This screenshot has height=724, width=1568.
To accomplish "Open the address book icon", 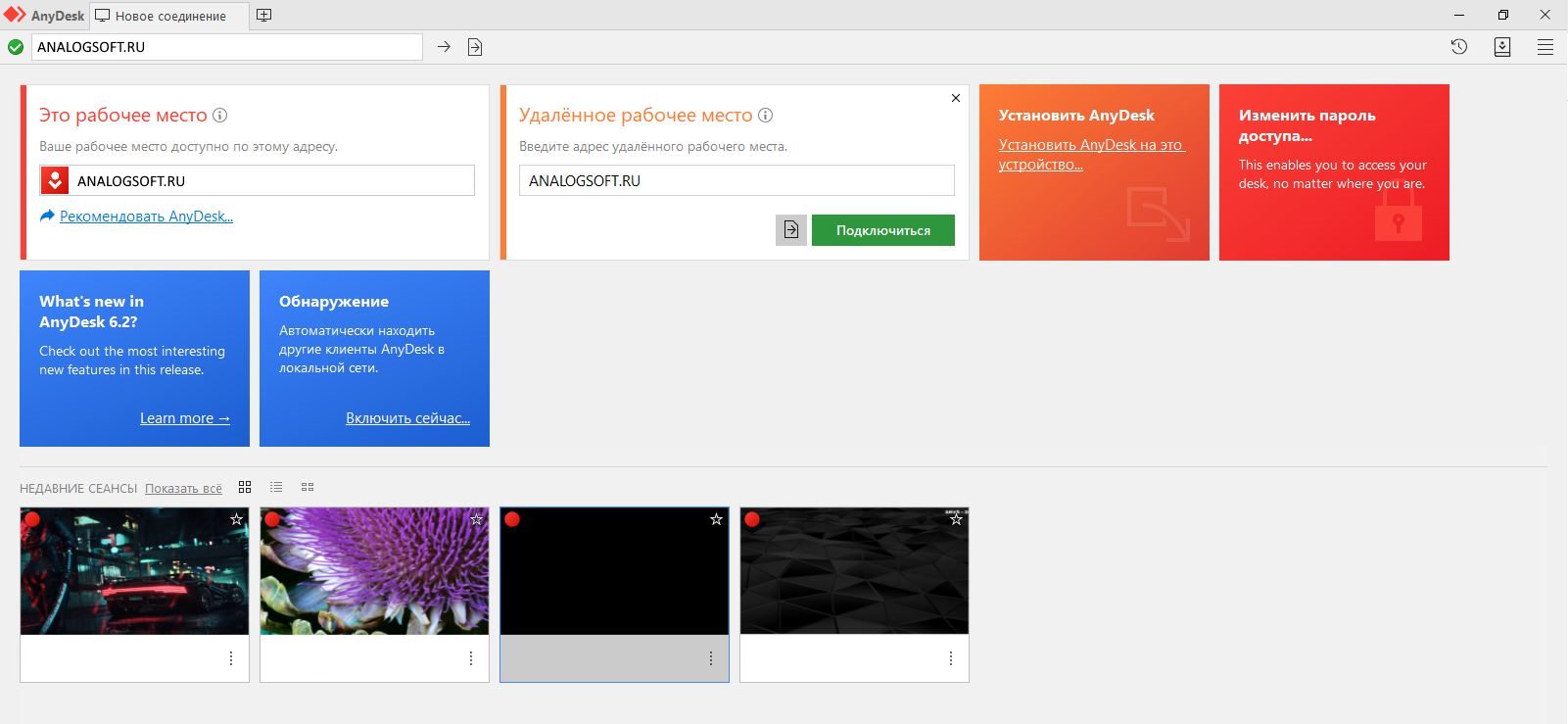I will click(x=1502, y=46).
